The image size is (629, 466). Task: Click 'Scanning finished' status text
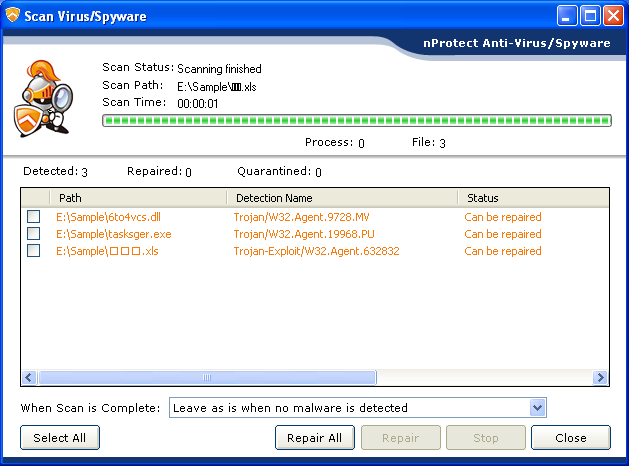[x=219, y=69]
